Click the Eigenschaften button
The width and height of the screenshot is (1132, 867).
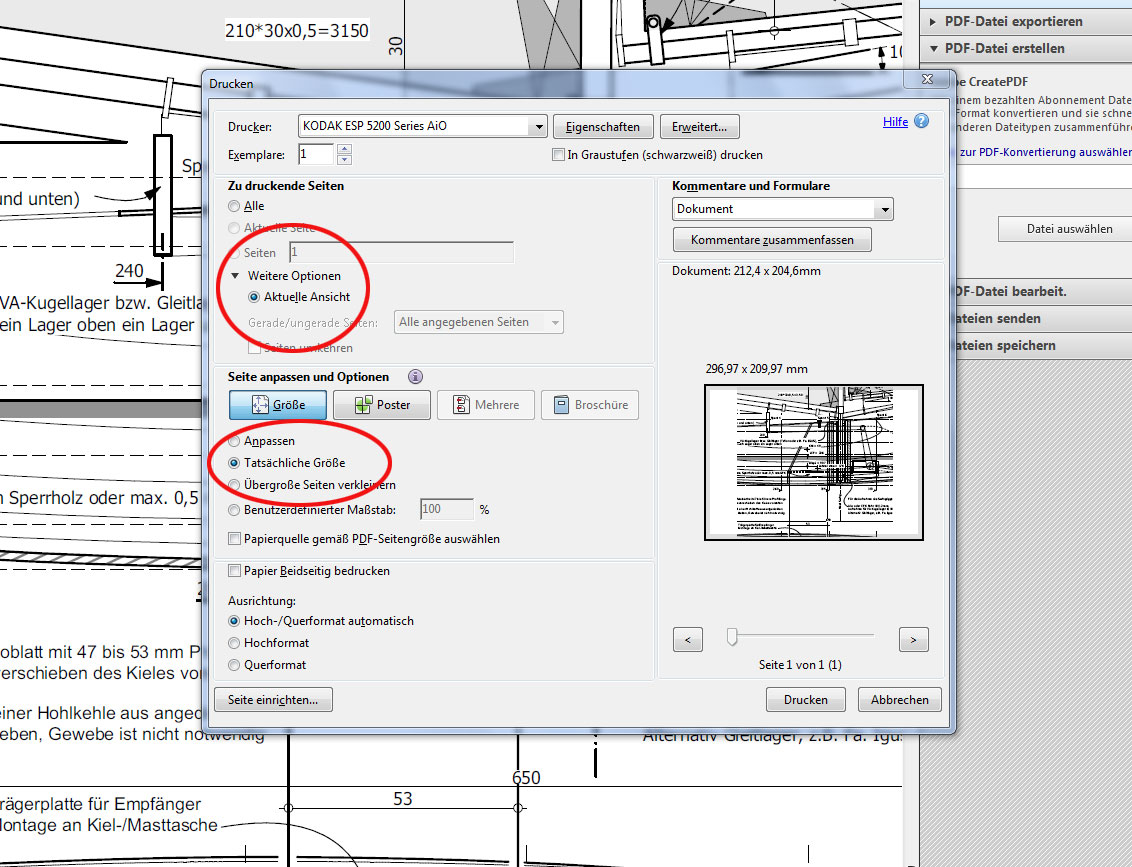603,127
